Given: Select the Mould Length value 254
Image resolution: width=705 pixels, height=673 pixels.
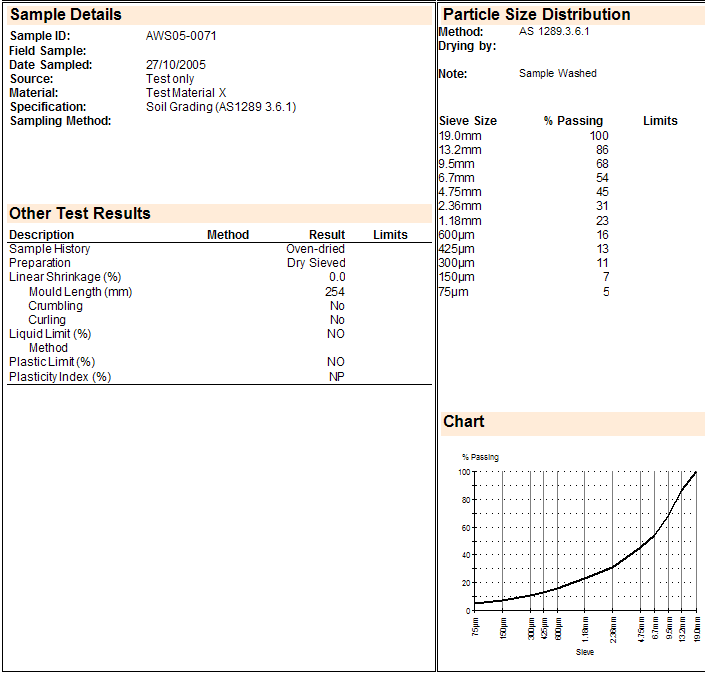Looking at the screenshot, I should [335, 292].
